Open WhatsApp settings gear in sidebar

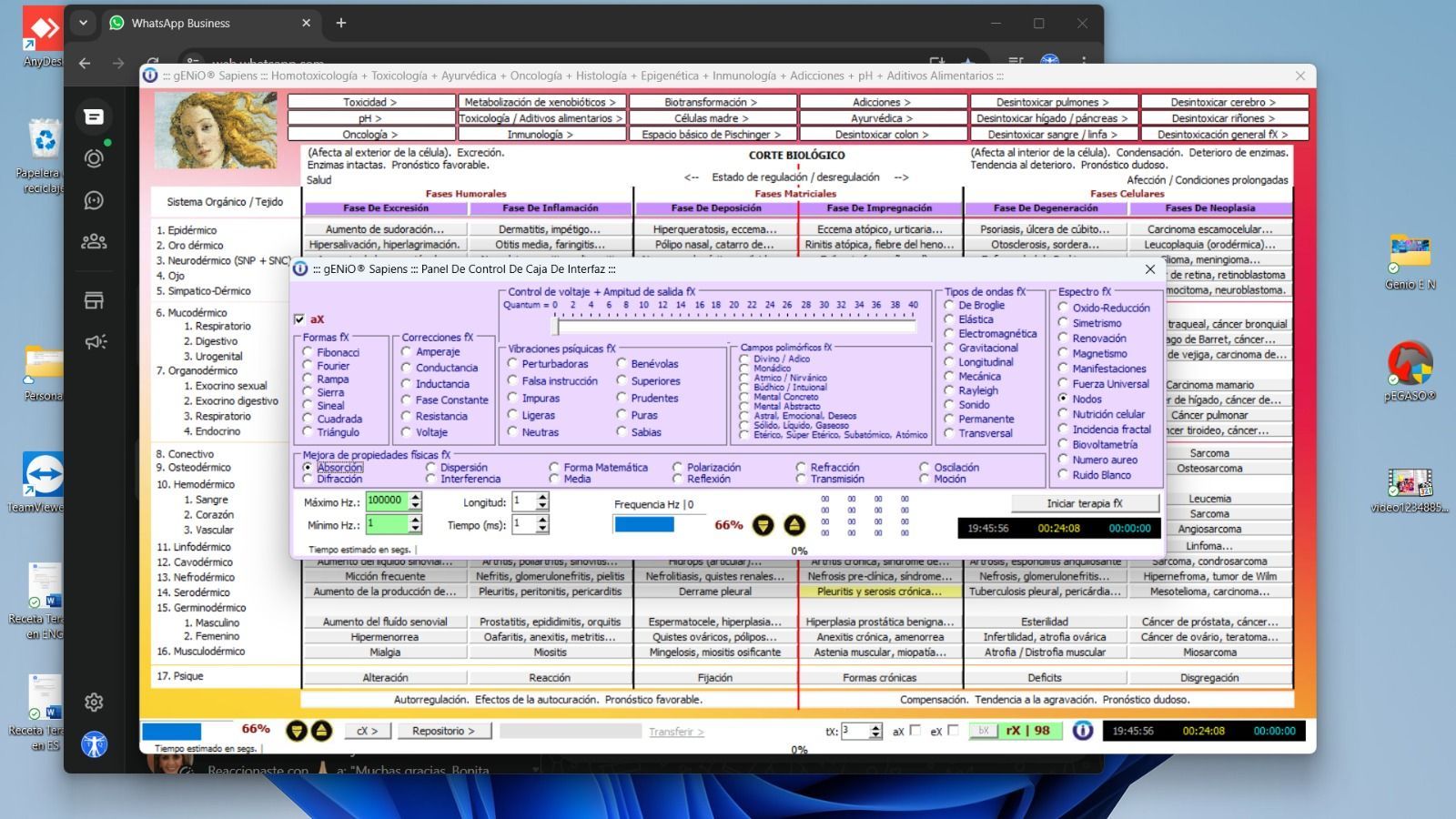pos(94,702)
